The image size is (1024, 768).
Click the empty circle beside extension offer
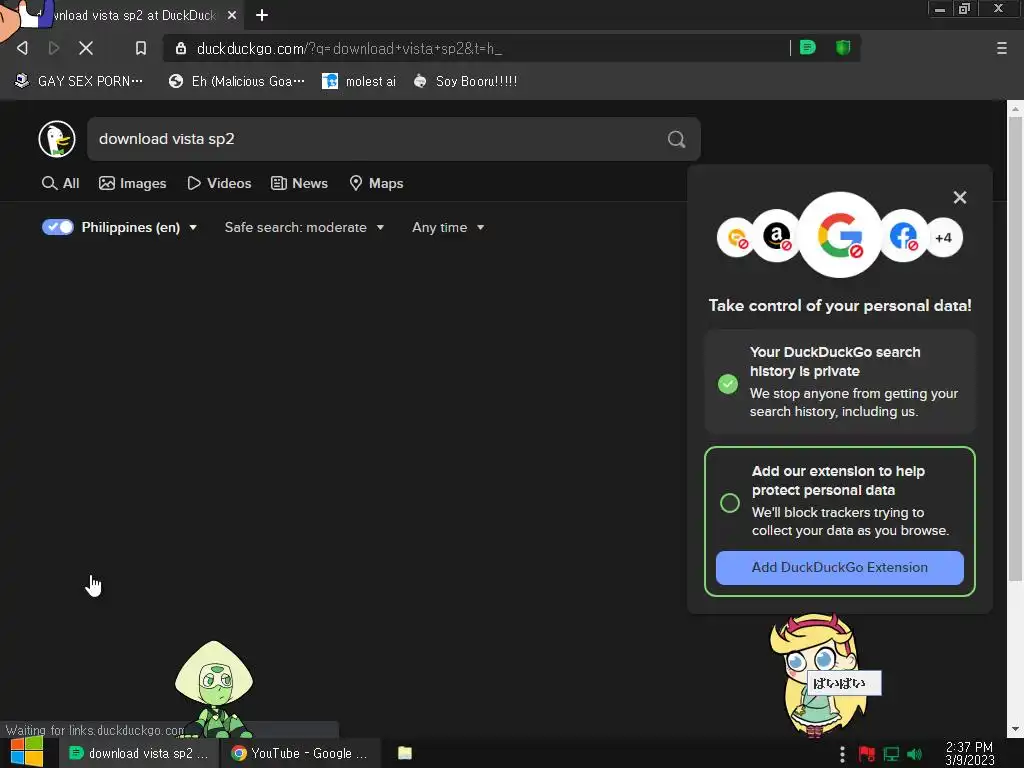729,503
